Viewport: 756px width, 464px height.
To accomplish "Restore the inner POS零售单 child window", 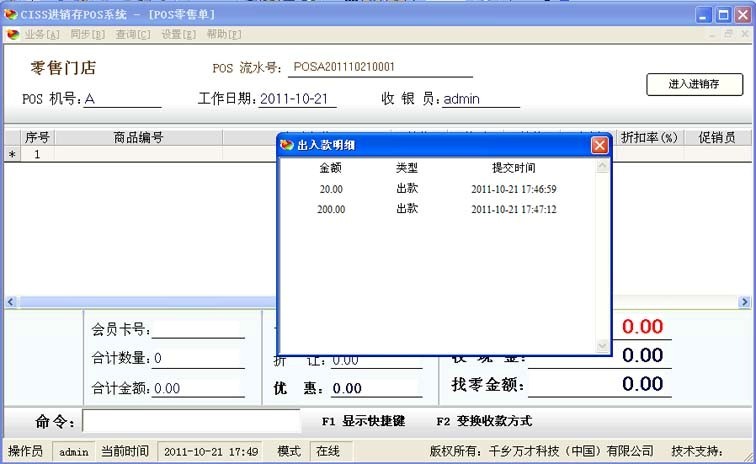I will pos(729,34).
